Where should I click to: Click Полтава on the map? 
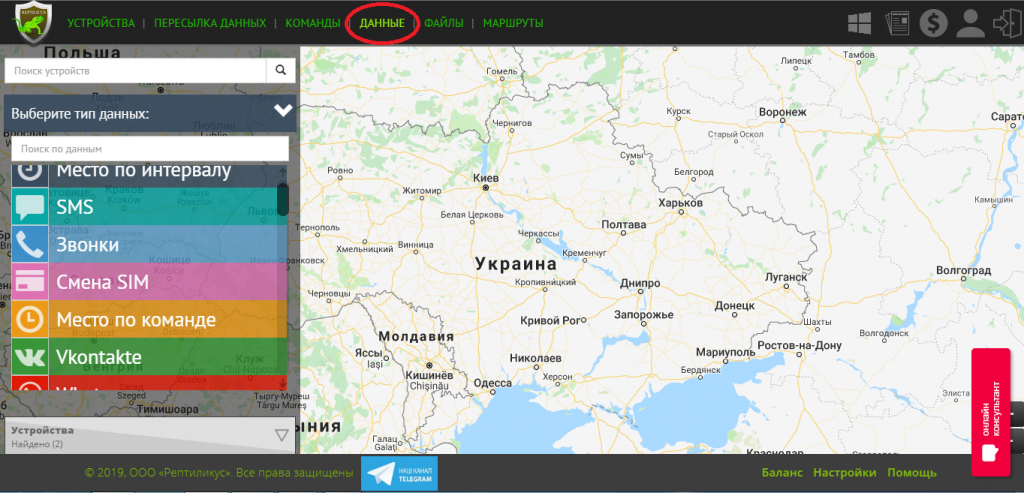(623, 225)
